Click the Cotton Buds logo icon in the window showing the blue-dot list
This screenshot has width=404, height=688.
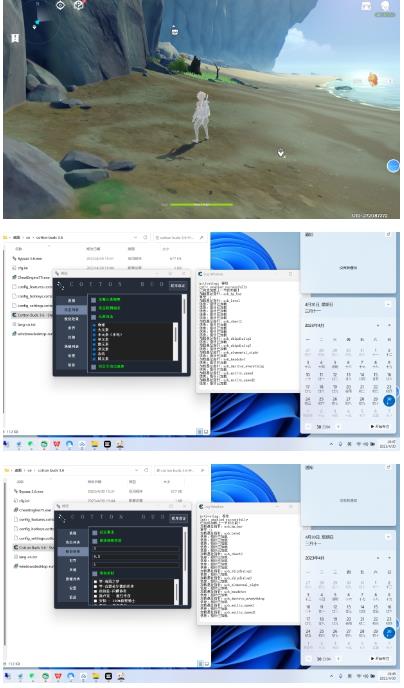[x=61, y=286]
